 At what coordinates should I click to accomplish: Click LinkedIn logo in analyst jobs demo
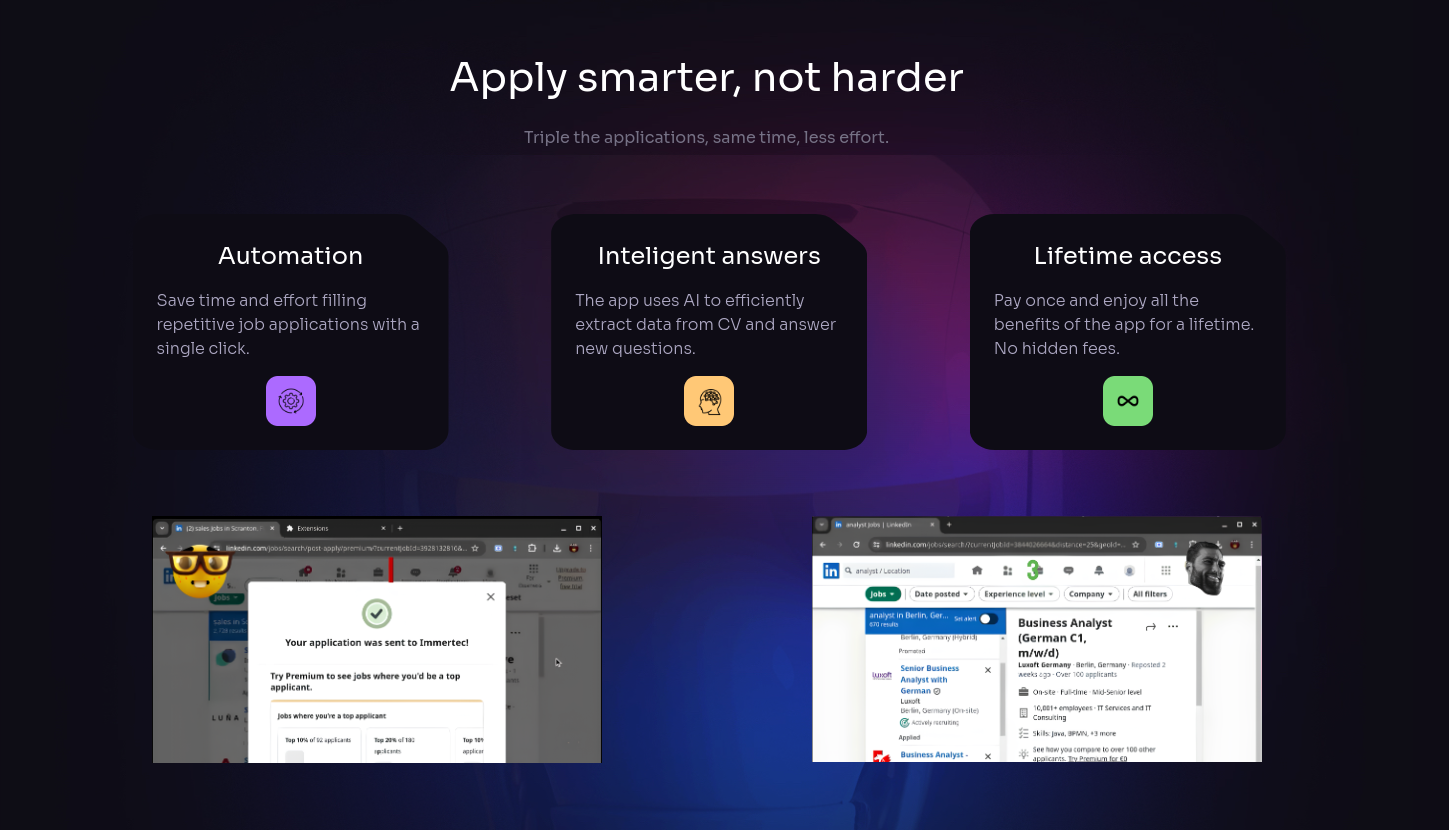(831, 571)
